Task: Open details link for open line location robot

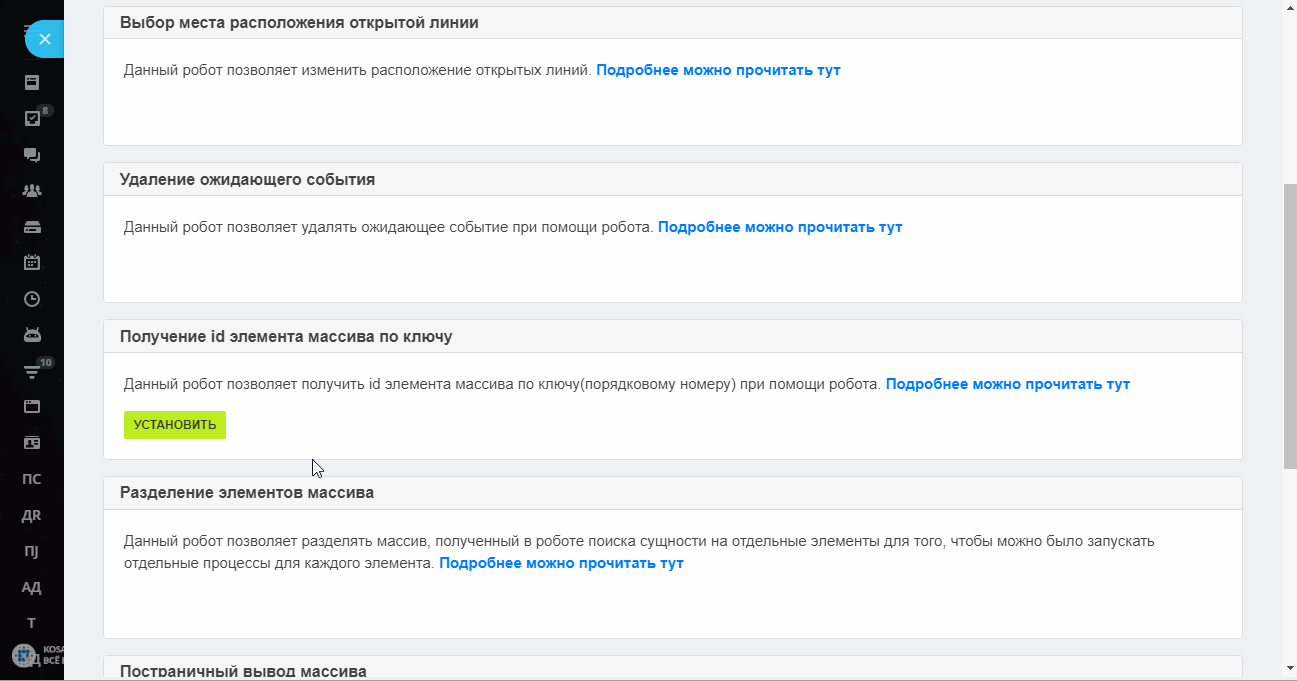Action: (718, 71)
